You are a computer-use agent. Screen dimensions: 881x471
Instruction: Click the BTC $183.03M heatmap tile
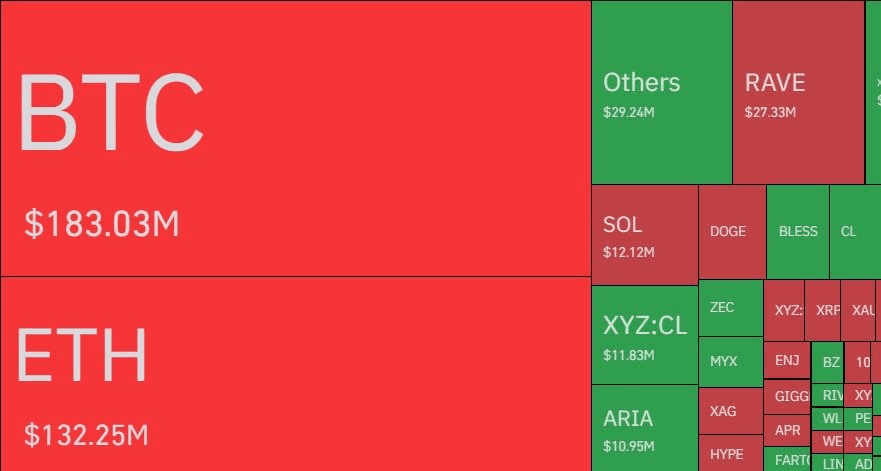[x=295, y=138]
